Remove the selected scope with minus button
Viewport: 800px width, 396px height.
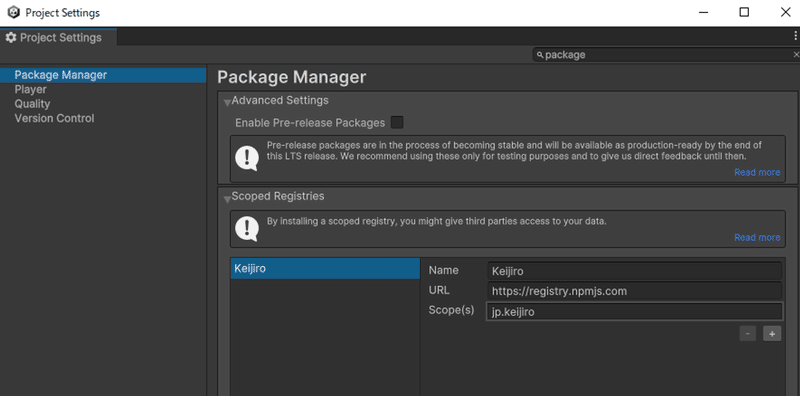[x=747, y=334]
